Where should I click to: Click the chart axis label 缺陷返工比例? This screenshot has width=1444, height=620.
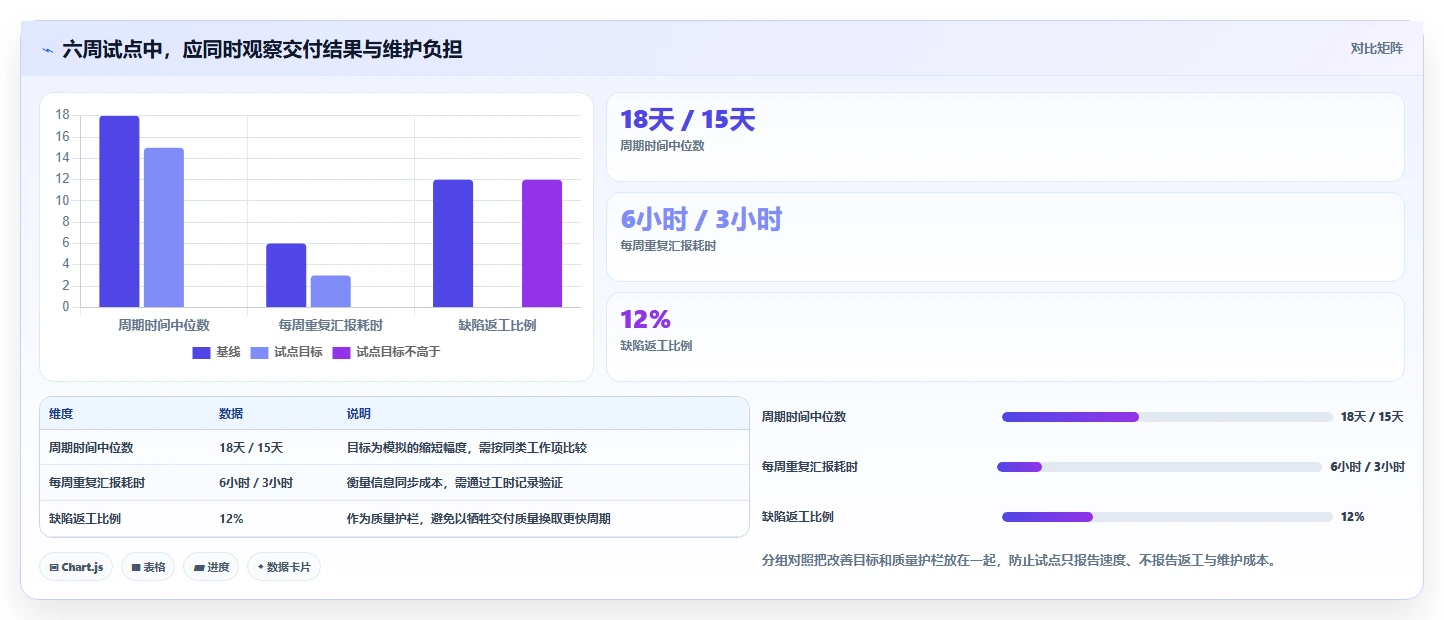coord(498,325)
